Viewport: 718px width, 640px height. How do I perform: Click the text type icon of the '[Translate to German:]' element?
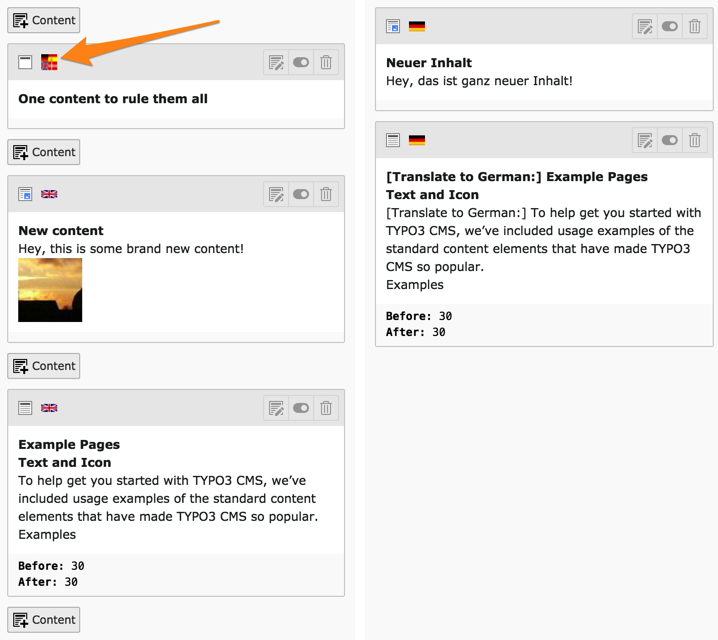tap(393, 140)
